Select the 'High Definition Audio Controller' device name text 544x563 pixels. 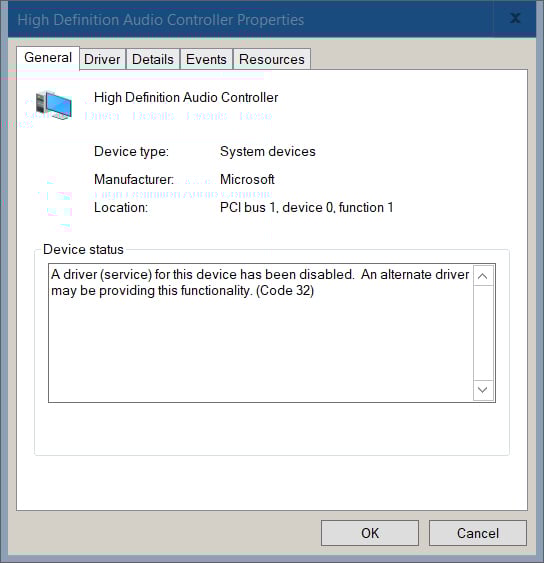pos(186,97)
